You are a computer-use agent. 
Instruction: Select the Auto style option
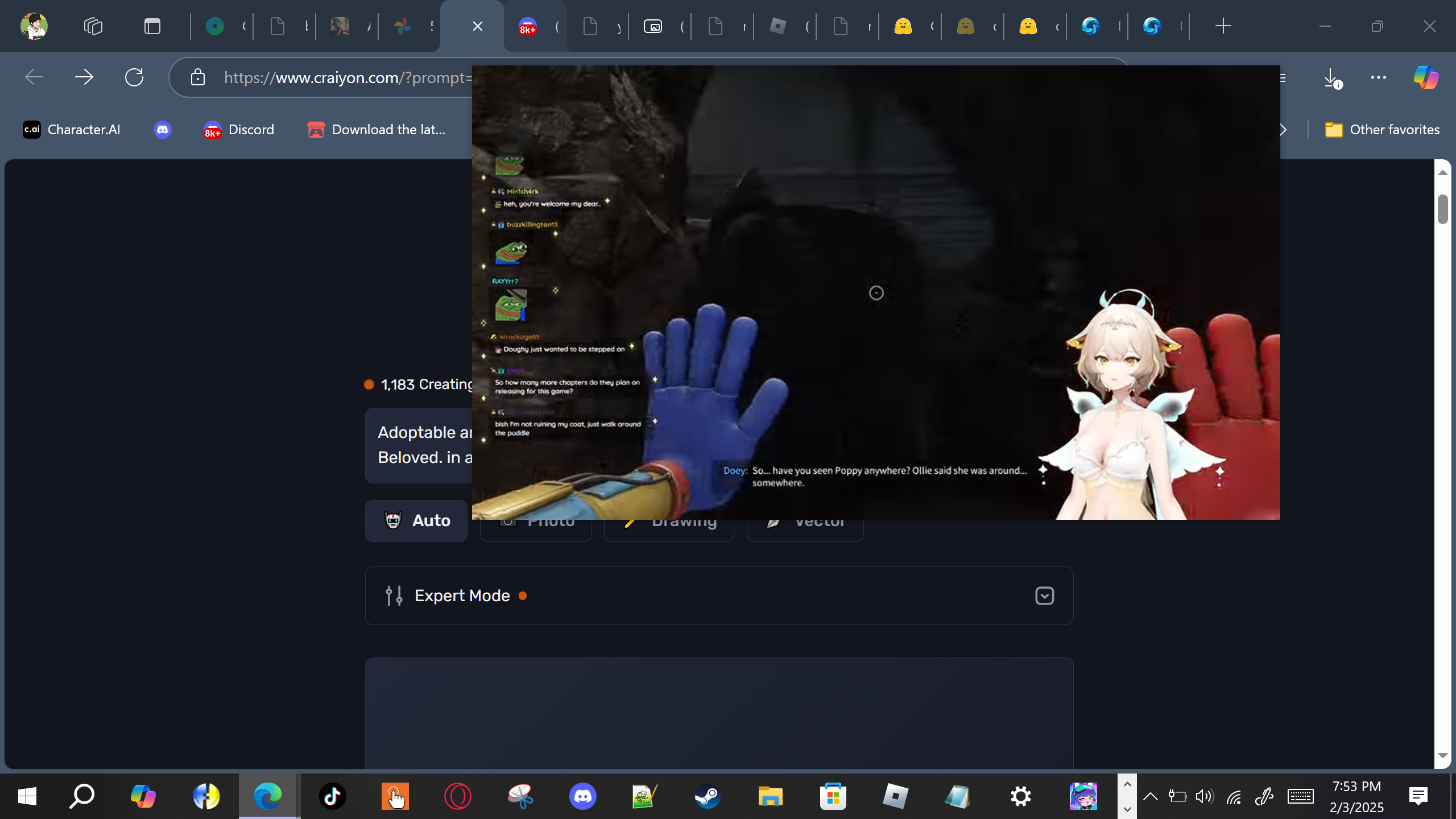click(416, 520)
